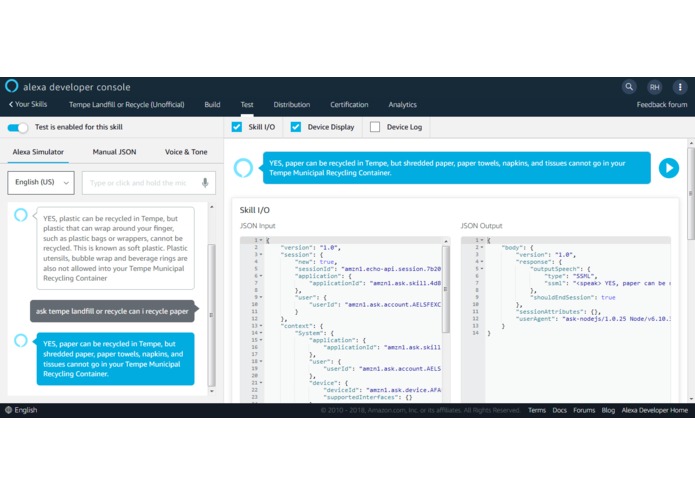Uncheck the Skill I/O checkbox
This screenshot has width=695, height=494.
[237, 127]
